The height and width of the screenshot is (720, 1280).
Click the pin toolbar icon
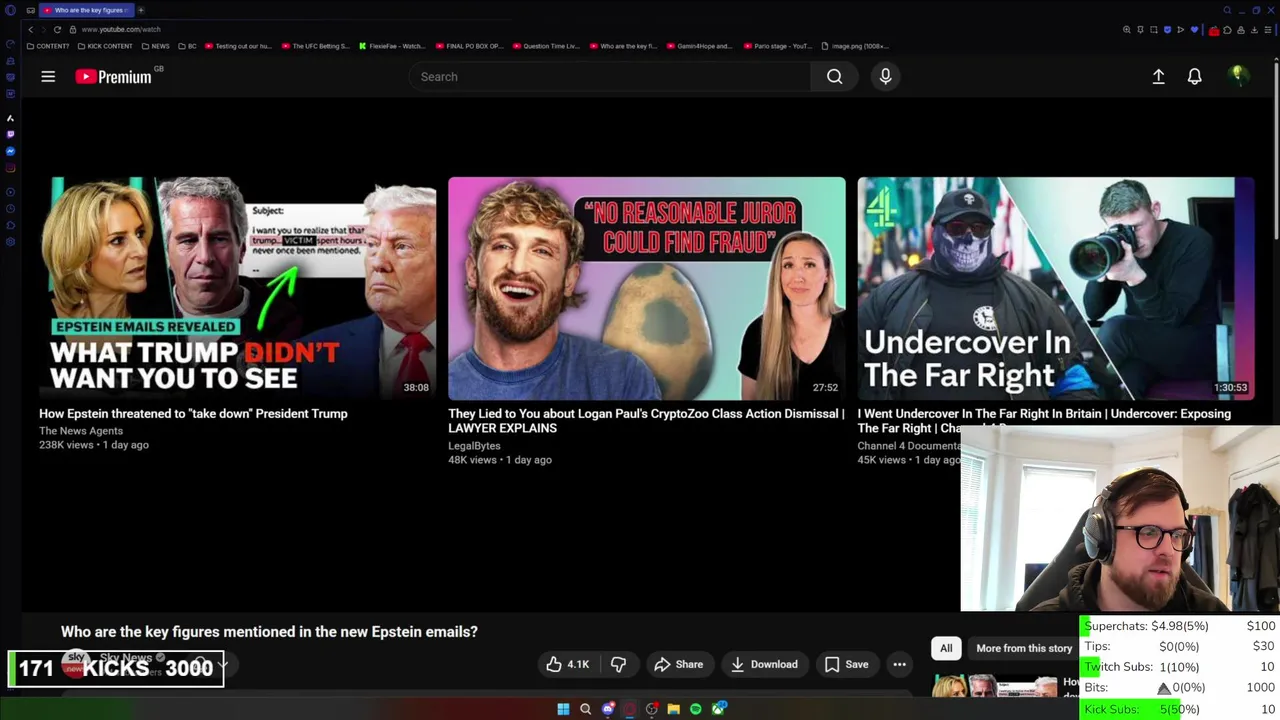point(1140,30)
